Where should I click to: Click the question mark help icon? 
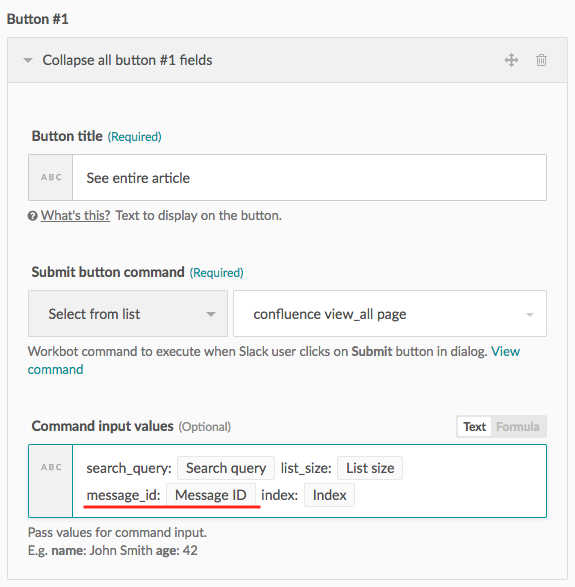pos(33,216)
